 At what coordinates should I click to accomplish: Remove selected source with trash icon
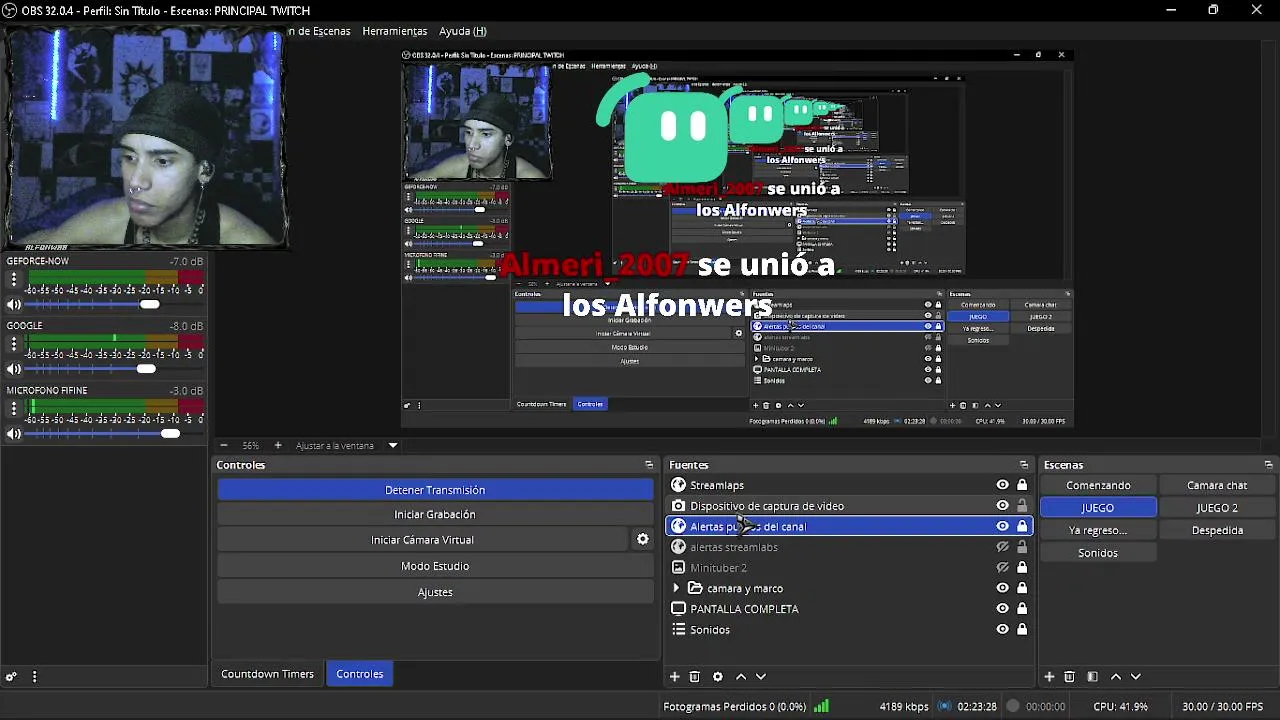695,677
